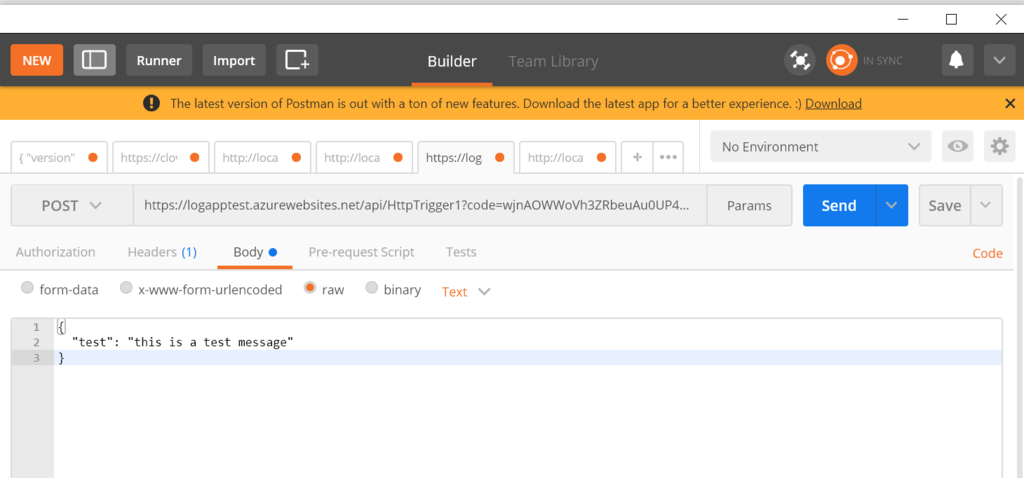Image resolution: width=1024 pixels, height=478 pixels.
Task: Send the request
Action: (x=839, y=205)
